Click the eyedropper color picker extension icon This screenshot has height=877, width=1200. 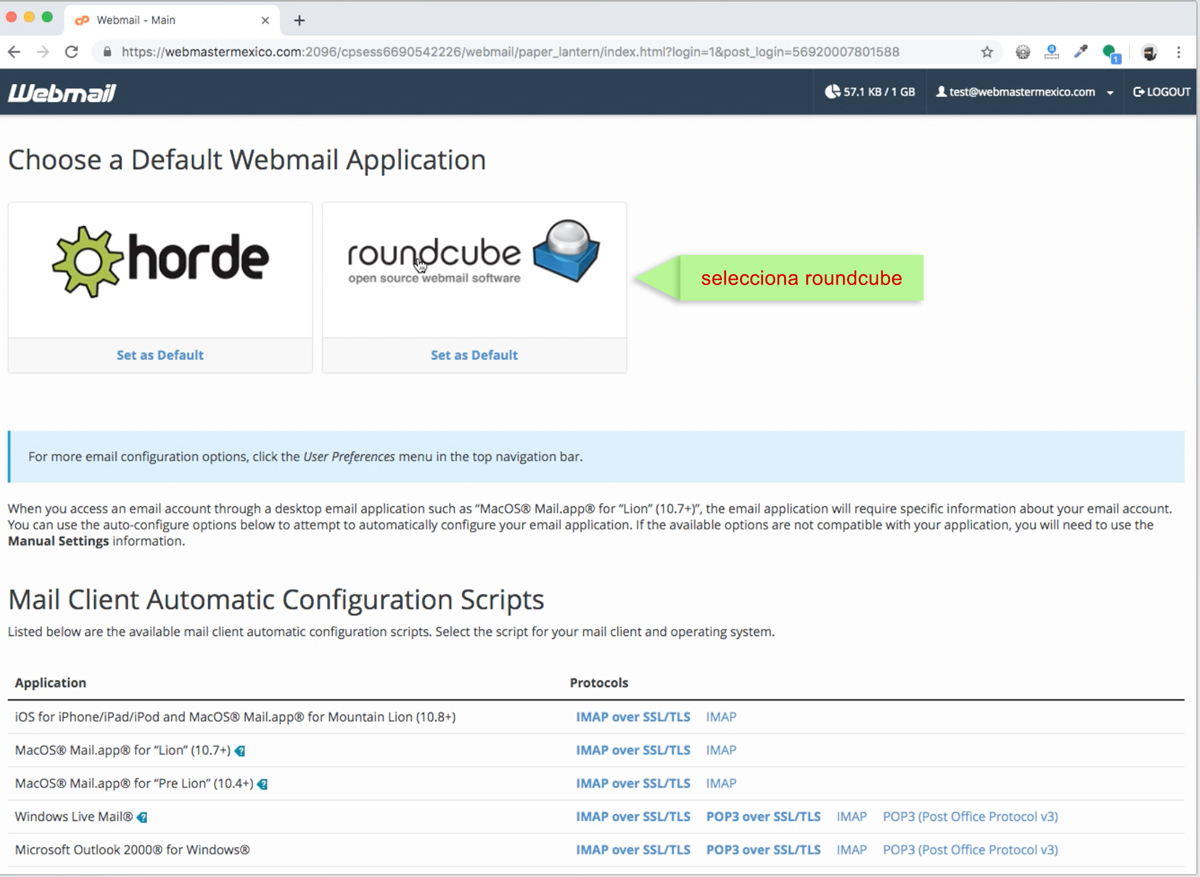click(x=1080, y=52)
